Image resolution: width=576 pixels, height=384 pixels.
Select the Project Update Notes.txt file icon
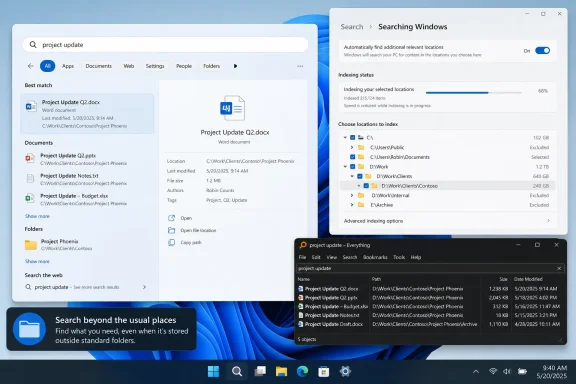click(x=30, y=179)
